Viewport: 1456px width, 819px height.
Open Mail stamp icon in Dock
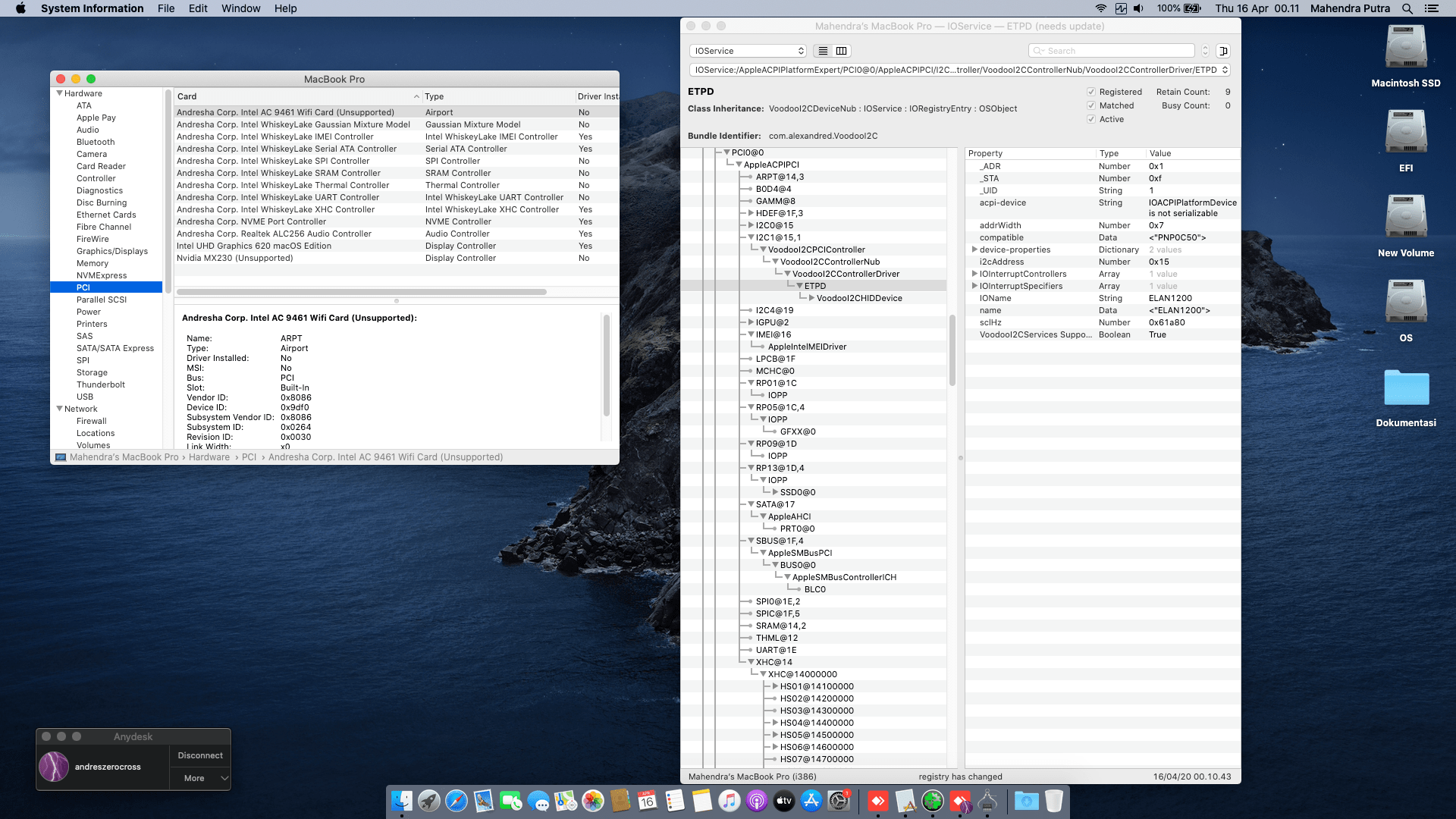click(x=484, y=801)
